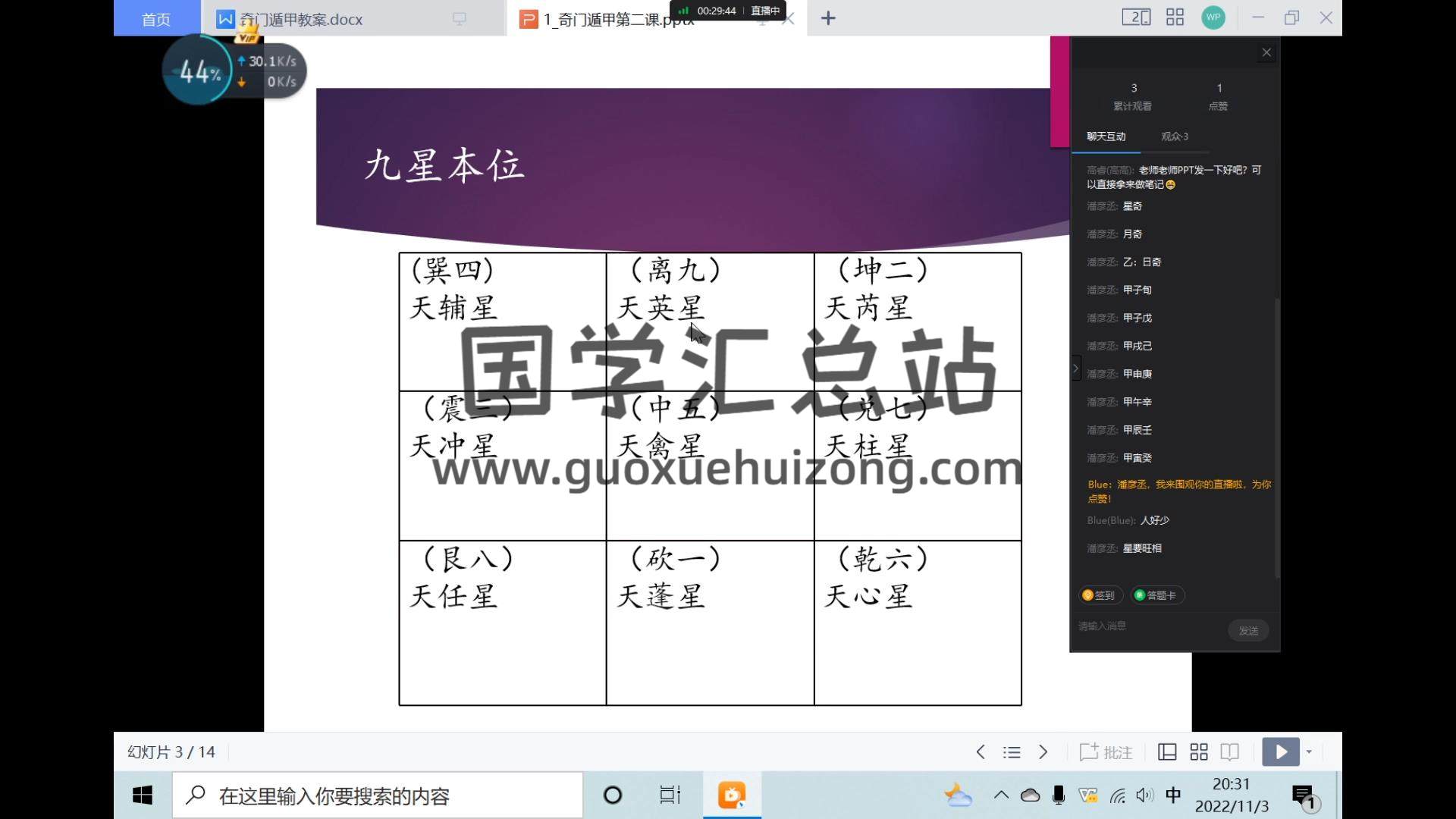The image size is (1456, 819).
Task: Add a new tab with plus icon
Action: pos(828,18)
